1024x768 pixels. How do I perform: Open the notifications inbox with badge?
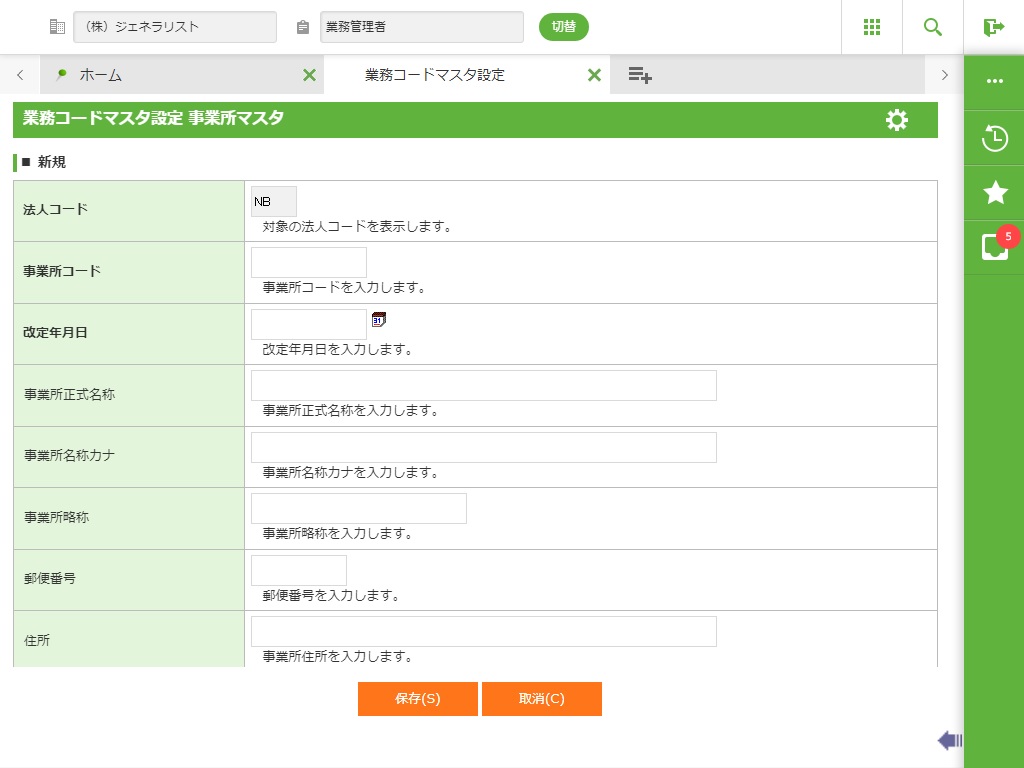click(x=994, y=247)
